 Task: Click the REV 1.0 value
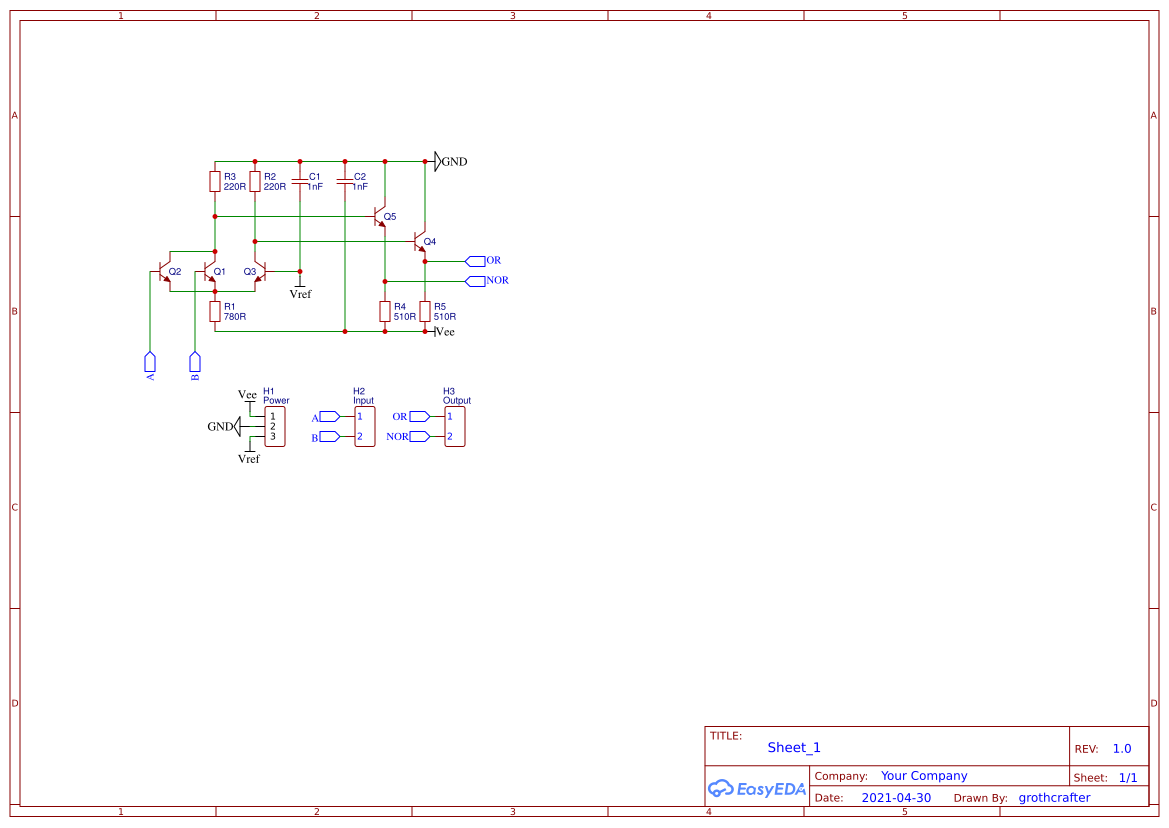click(x=1122, y=748)
